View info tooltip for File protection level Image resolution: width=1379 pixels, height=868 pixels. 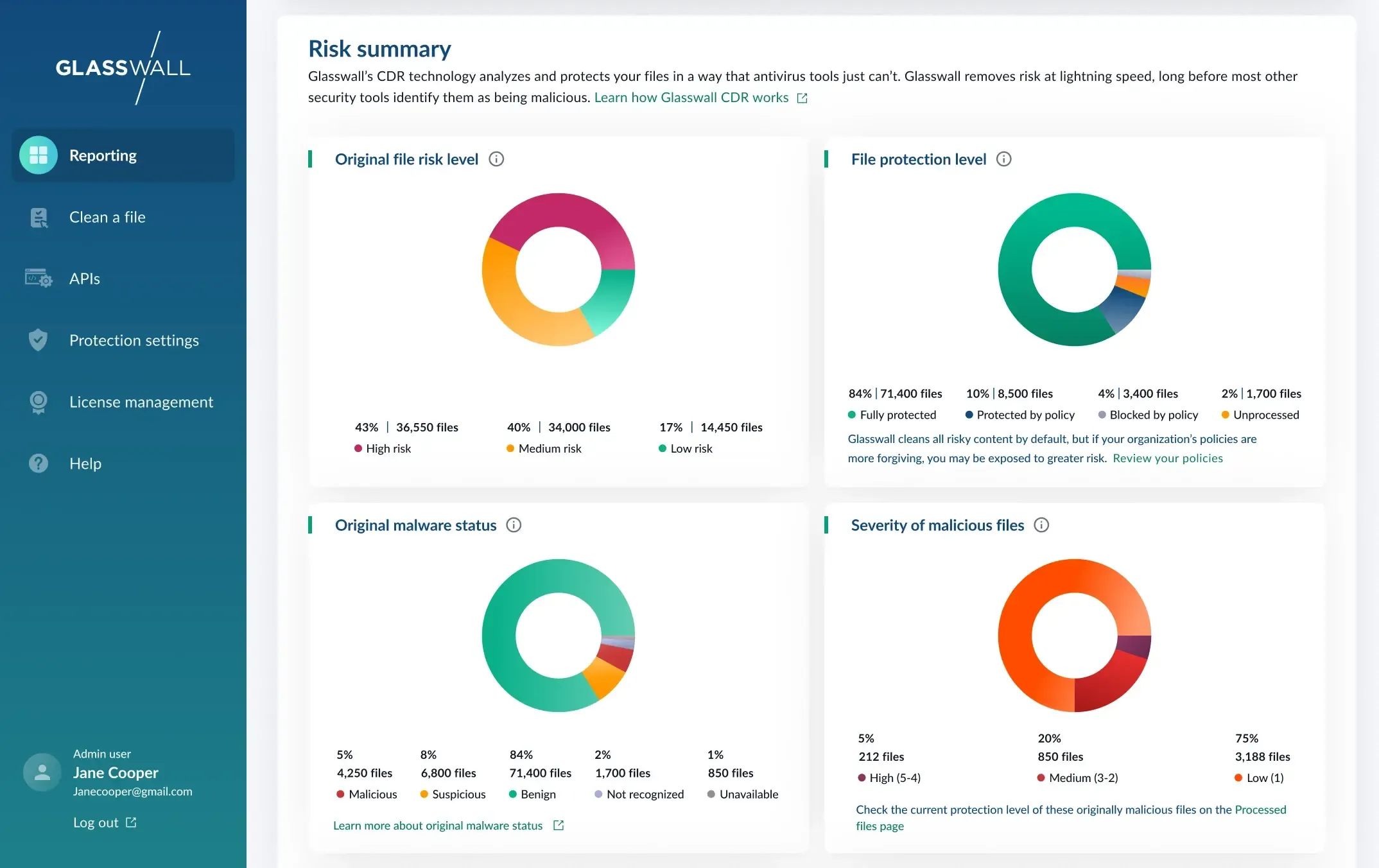(1003, 159)
